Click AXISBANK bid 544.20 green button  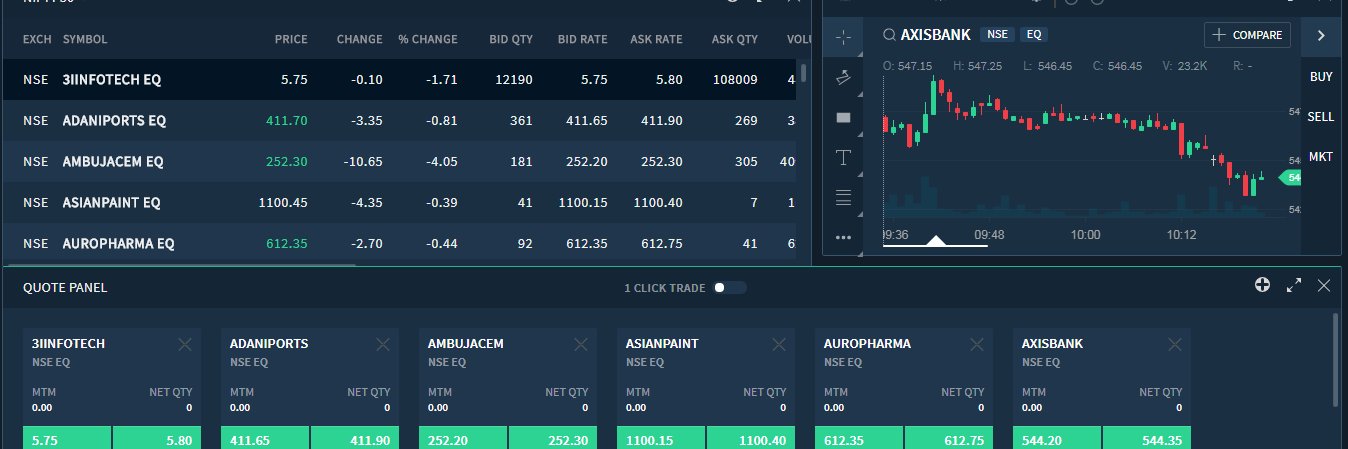pyautogui.click(x=1057, y=438)
